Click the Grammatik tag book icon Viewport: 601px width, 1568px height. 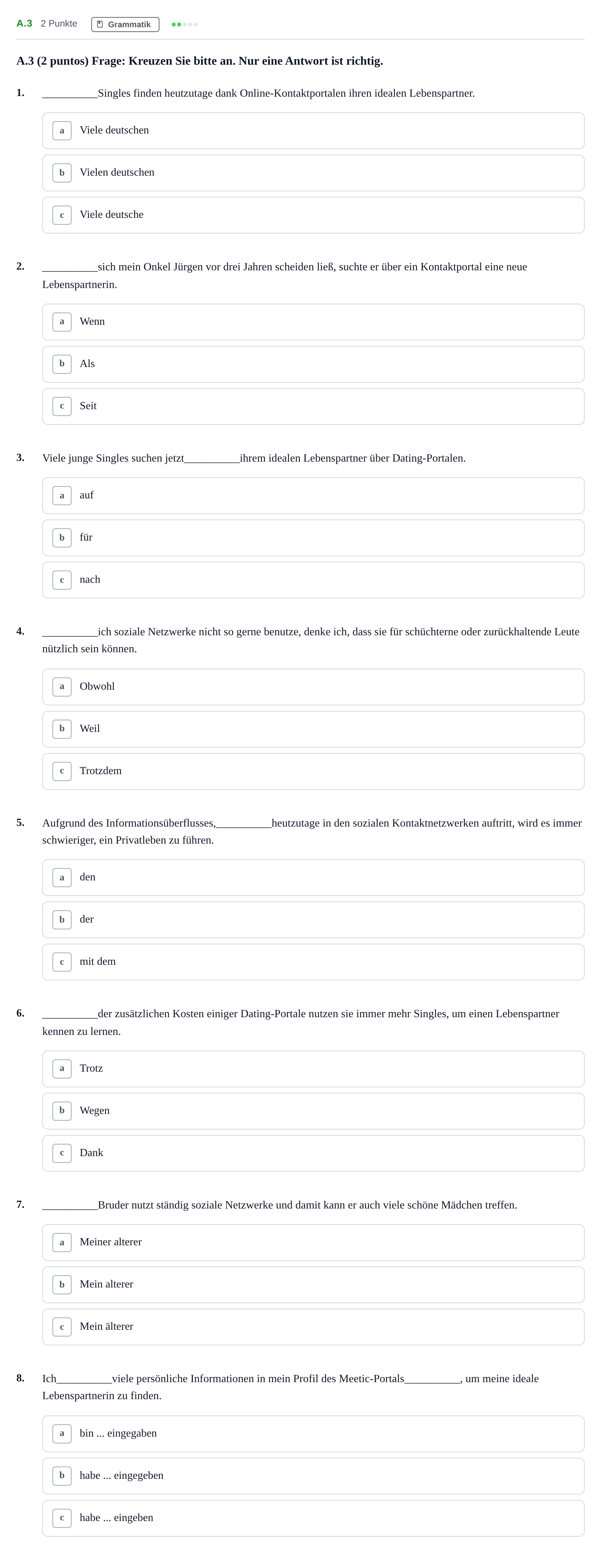coord(100,25)
